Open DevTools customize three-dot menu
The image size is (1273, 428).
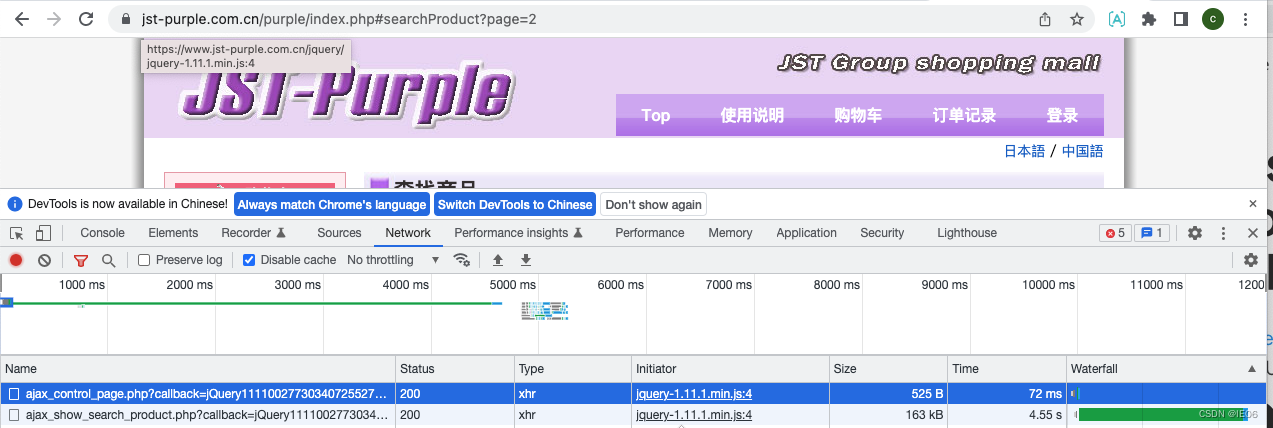[1223, 233]
